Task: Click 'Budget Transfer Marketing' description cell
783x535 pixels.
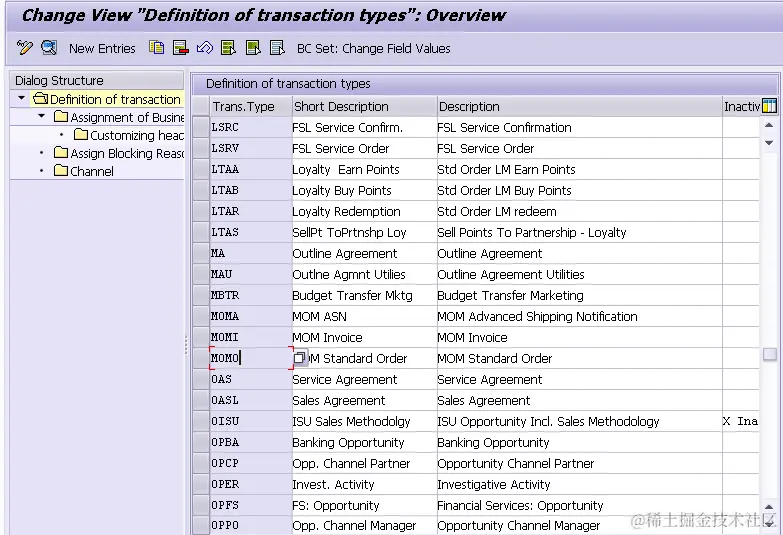Action: [580, 295]
